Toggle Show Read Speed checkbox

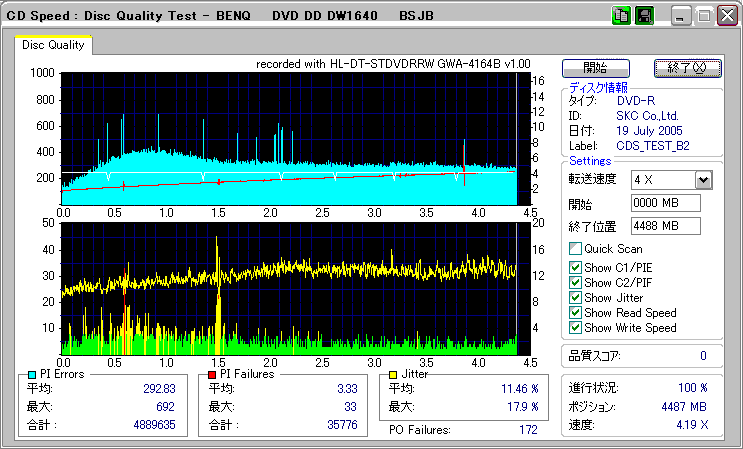575,313
